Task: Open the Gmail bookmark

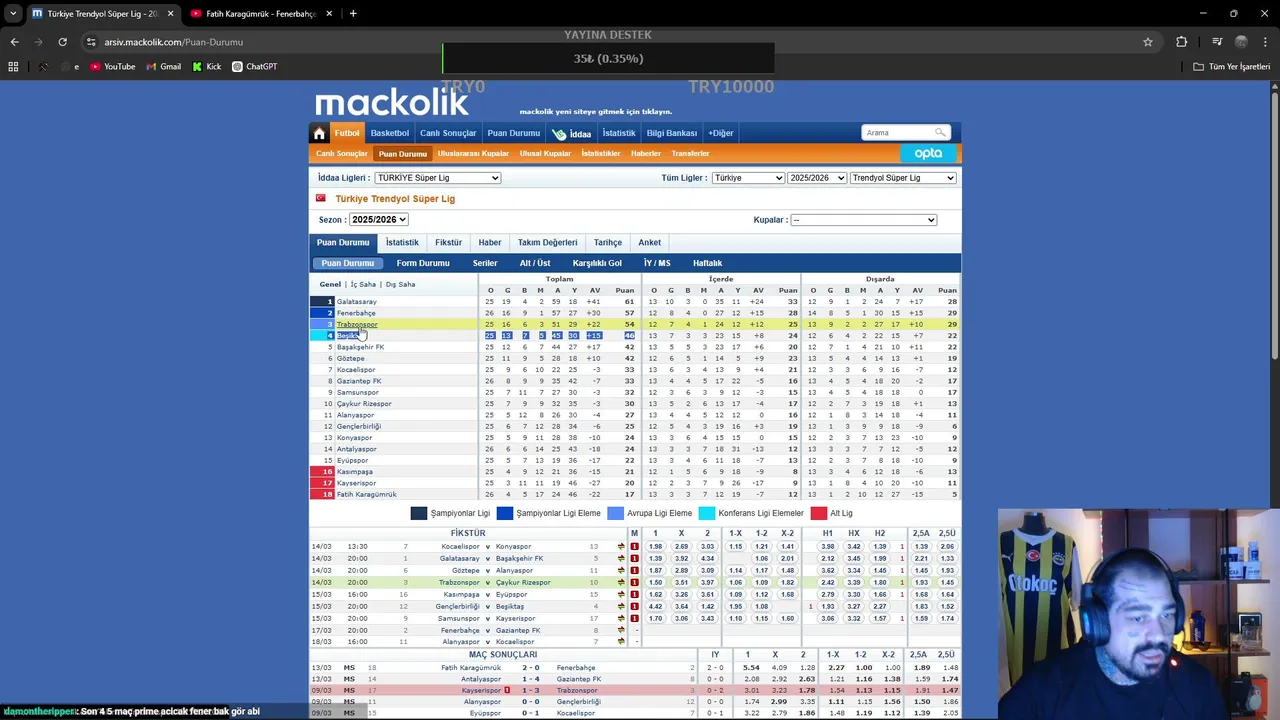Action: coord(163,66)
